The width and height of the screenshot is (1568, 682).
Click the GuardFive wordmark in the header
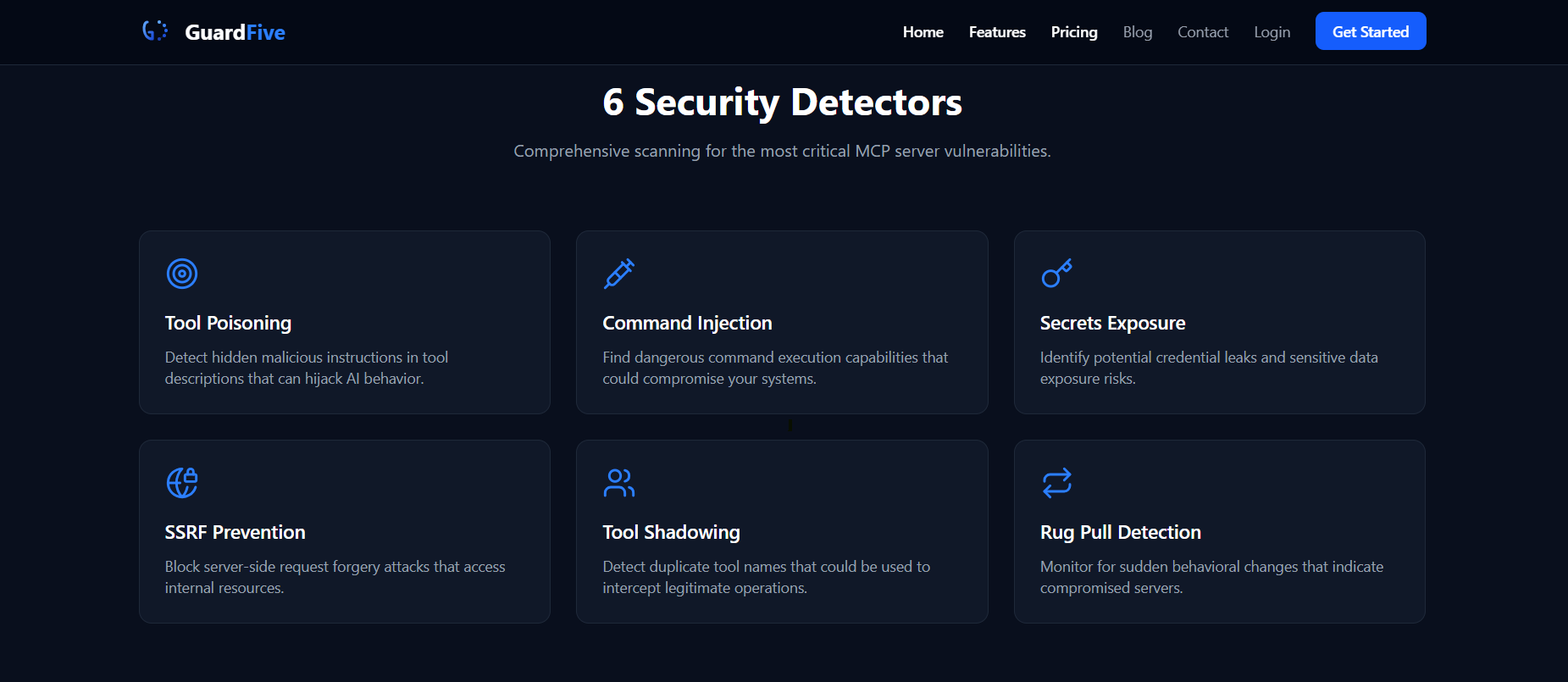[234, 31]
